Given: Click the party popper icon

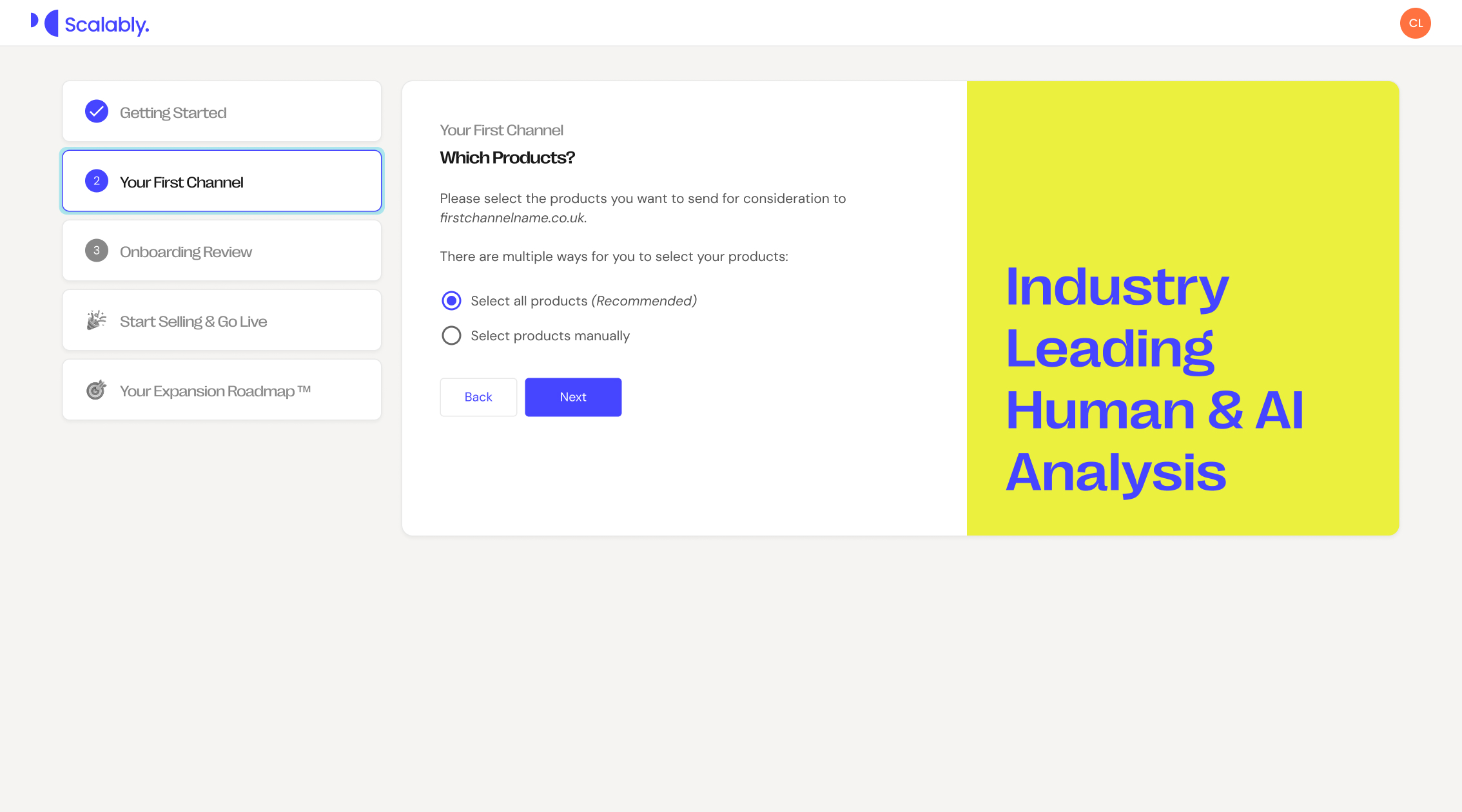Looking at the screenshot, I should (97, 320).
